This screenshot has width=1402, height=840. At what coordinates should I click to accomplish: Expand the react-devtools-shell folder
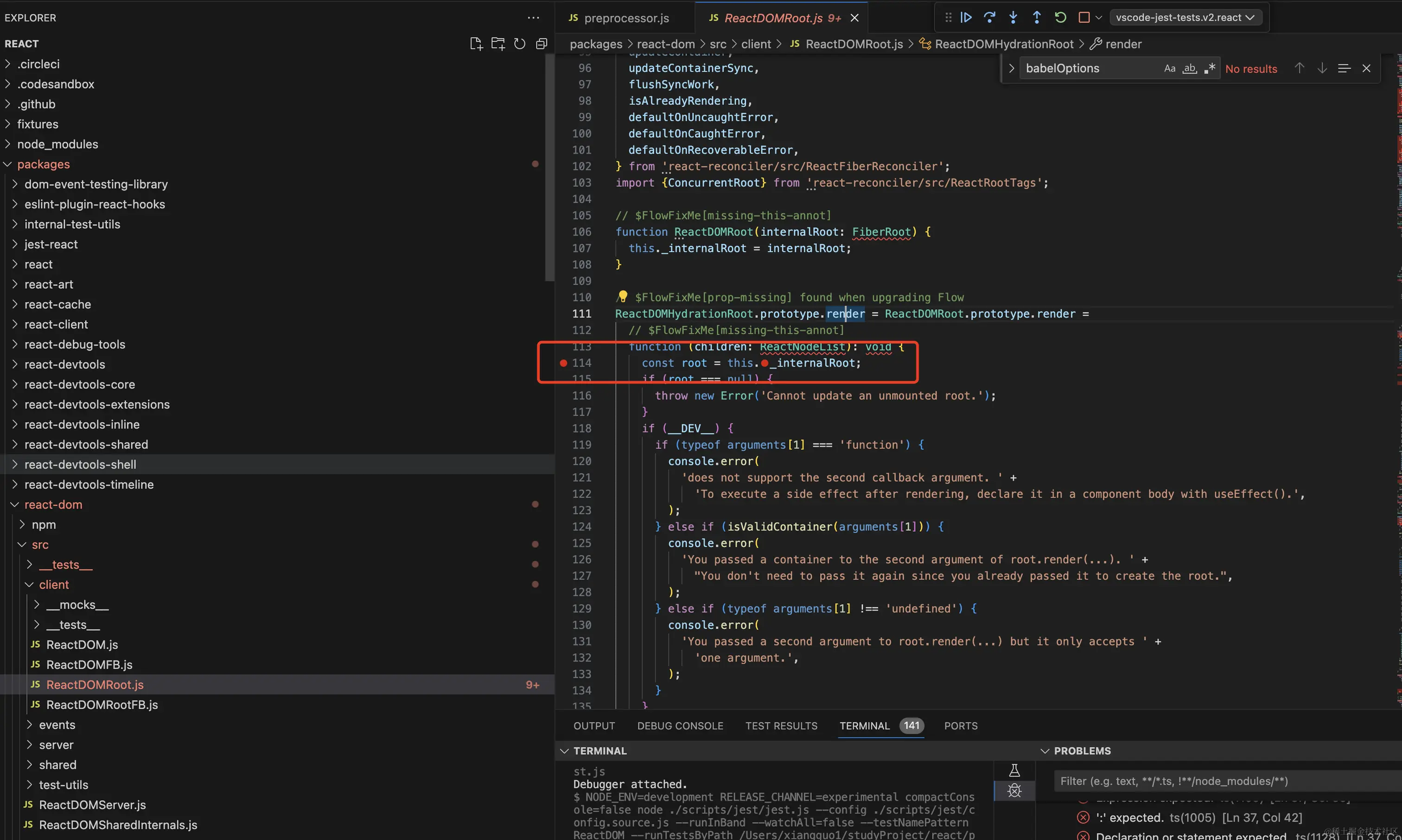point(80,464)
